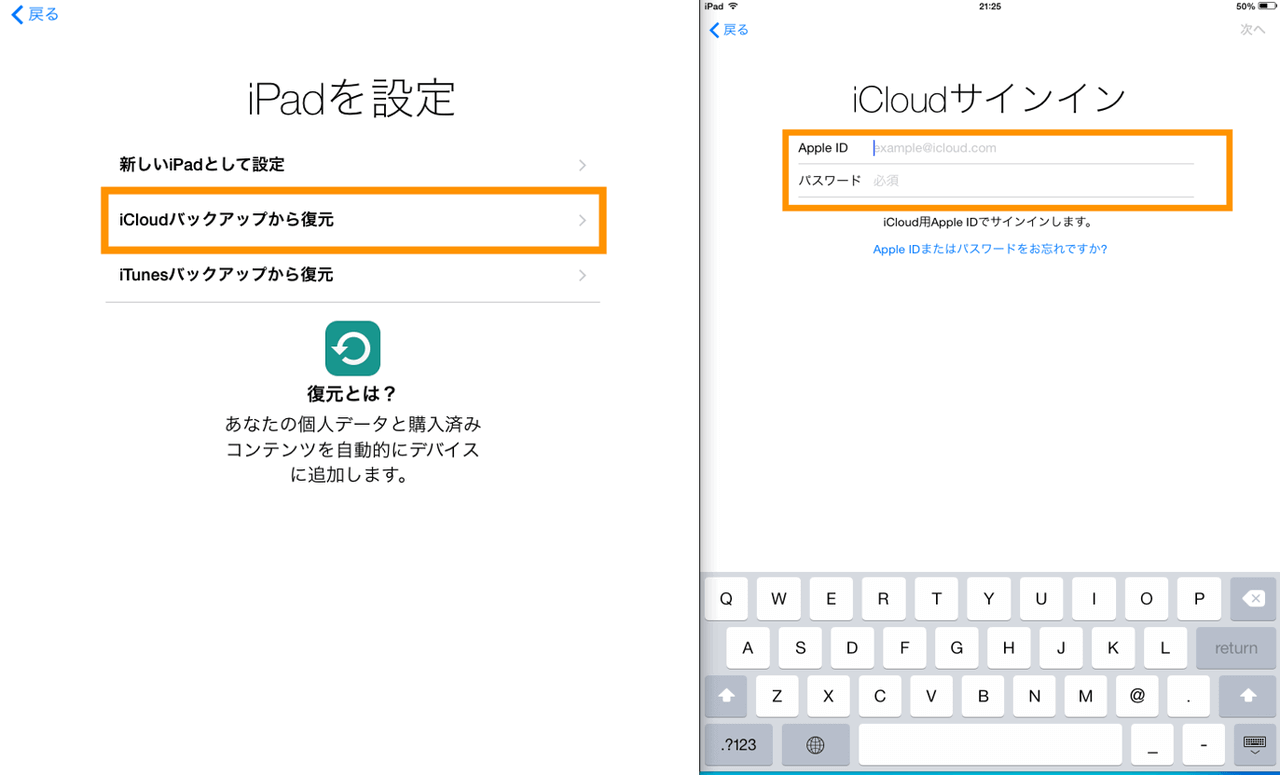Tap the space bar
1280x775 pixels.
click(x=990, y=745)
